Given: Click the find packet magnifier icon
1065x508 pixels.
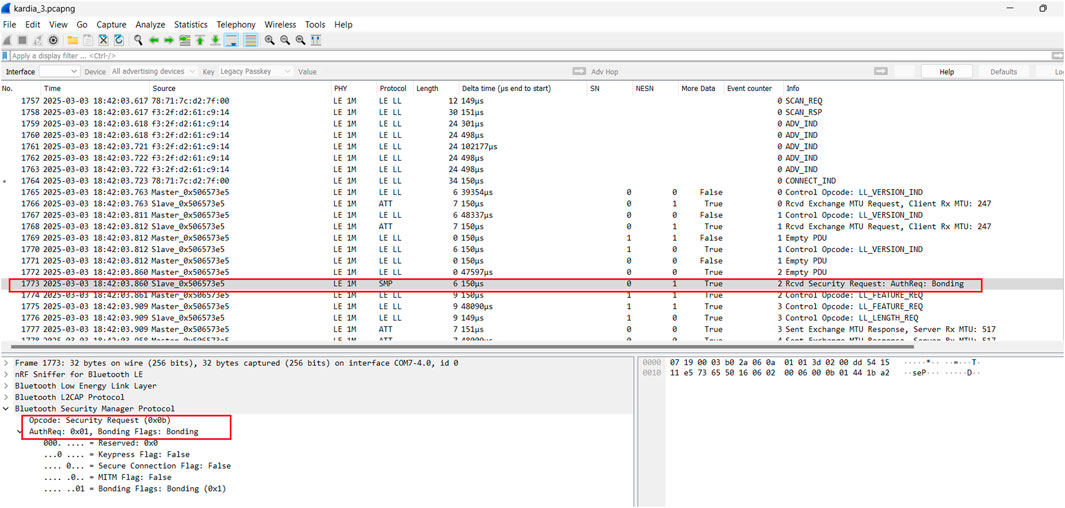Looking at the screenshot, I should click(x=138, y=40).
